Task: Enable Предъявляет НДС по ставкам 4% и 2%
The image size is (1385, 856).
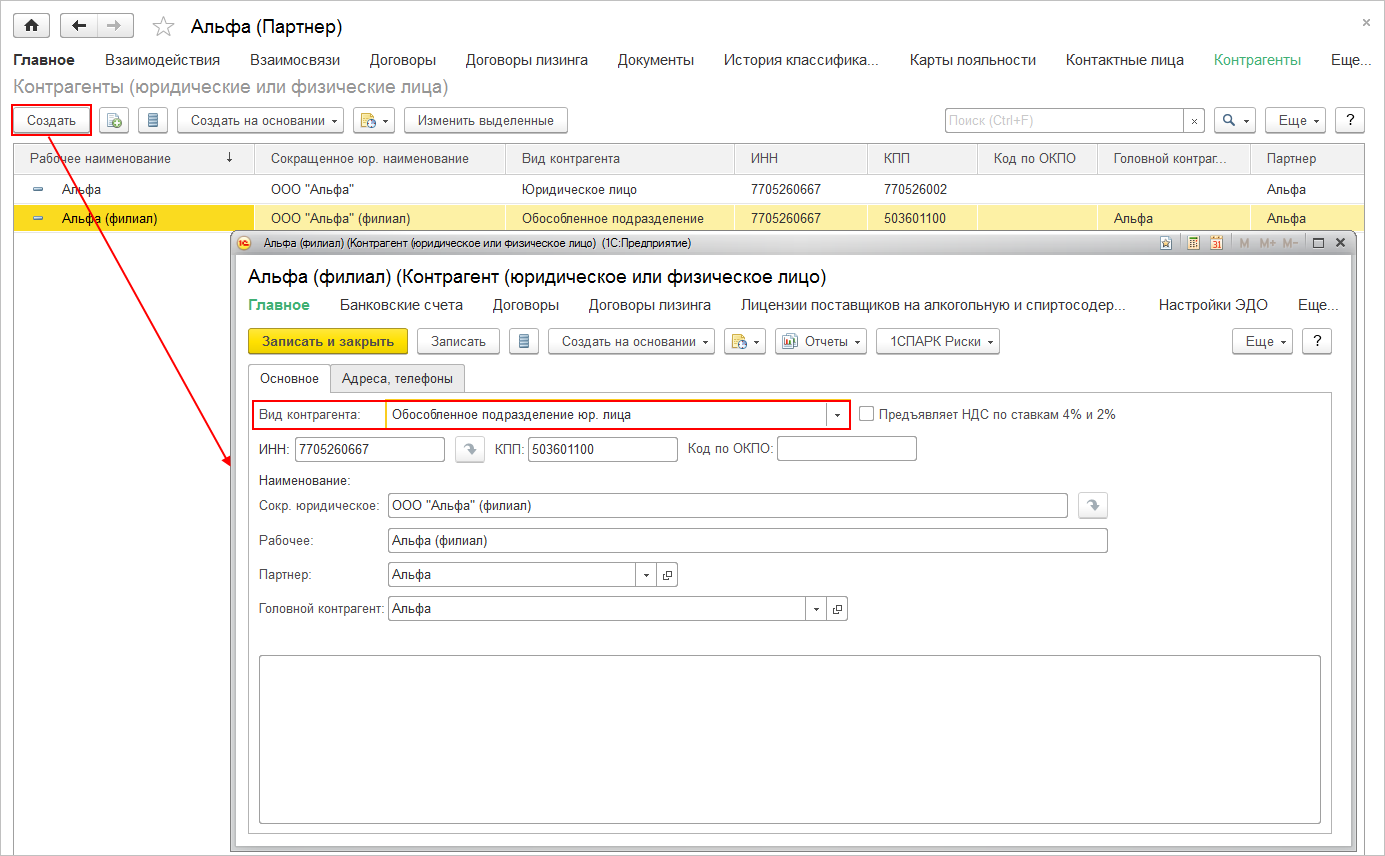Action: tap(866, 414)
